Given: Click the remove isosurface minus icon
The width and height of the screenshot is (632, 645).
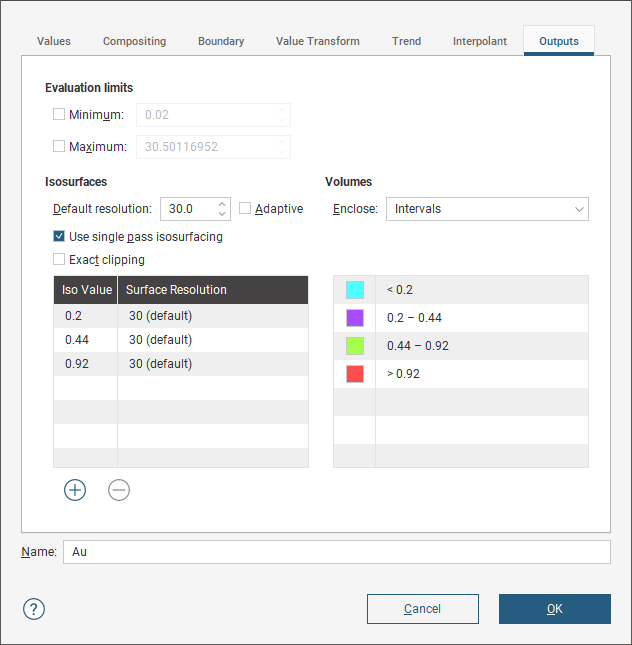Looking at the screenshot, I should point(119,490).
